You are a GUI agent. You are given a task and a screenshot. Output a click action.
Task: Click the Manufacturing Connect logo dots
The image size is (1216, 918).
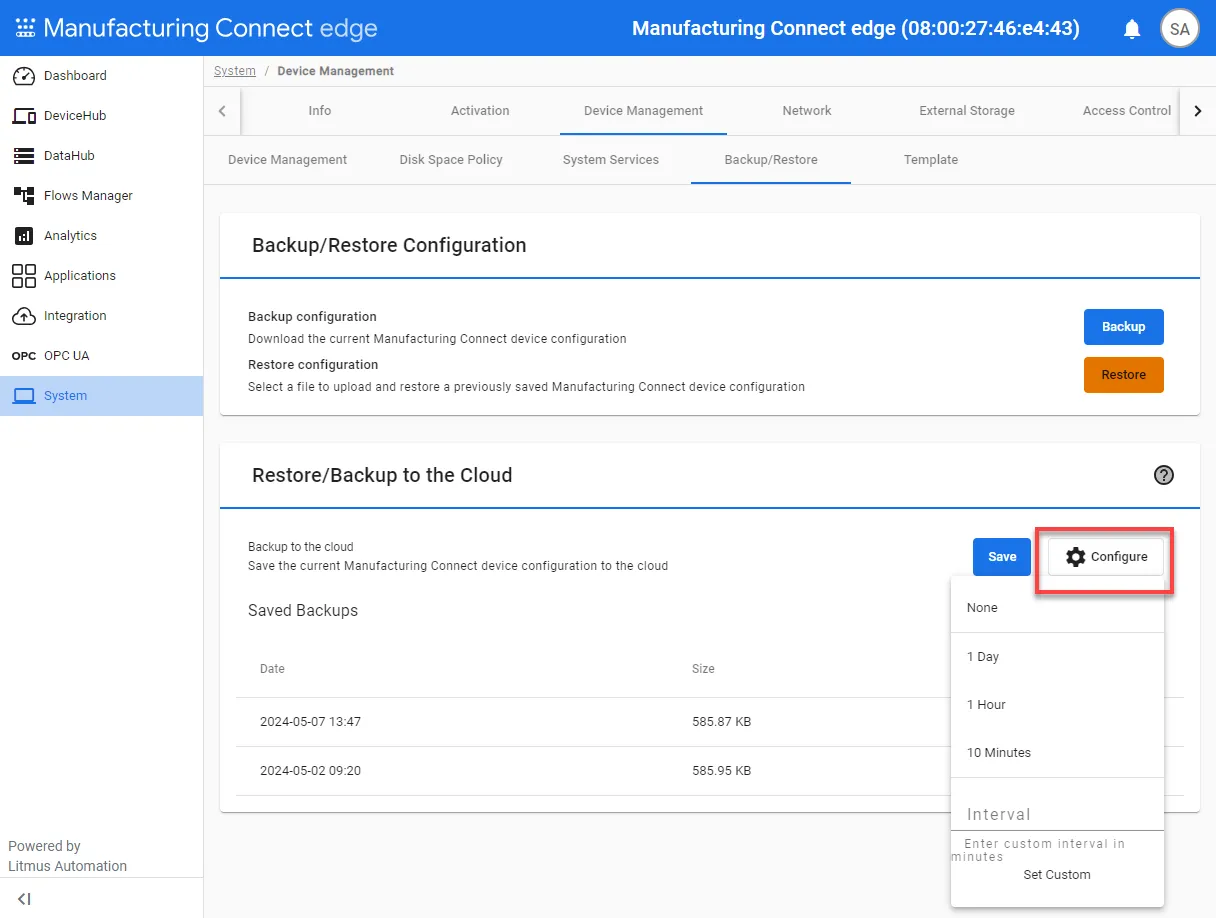(24, 28)
